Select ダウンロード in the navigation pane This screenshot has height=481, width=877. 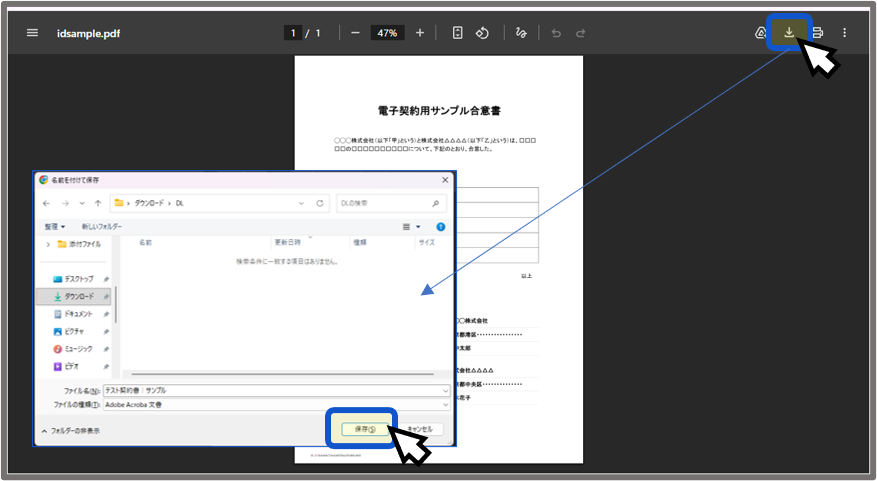point(78,296)
